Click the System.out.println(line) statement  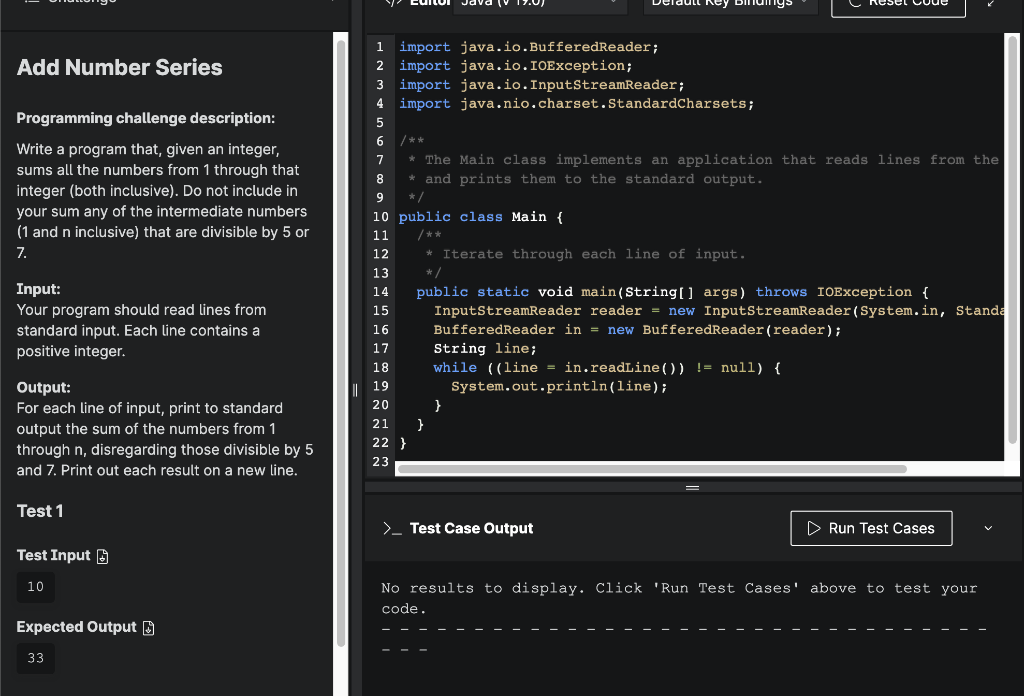(560, 387)
